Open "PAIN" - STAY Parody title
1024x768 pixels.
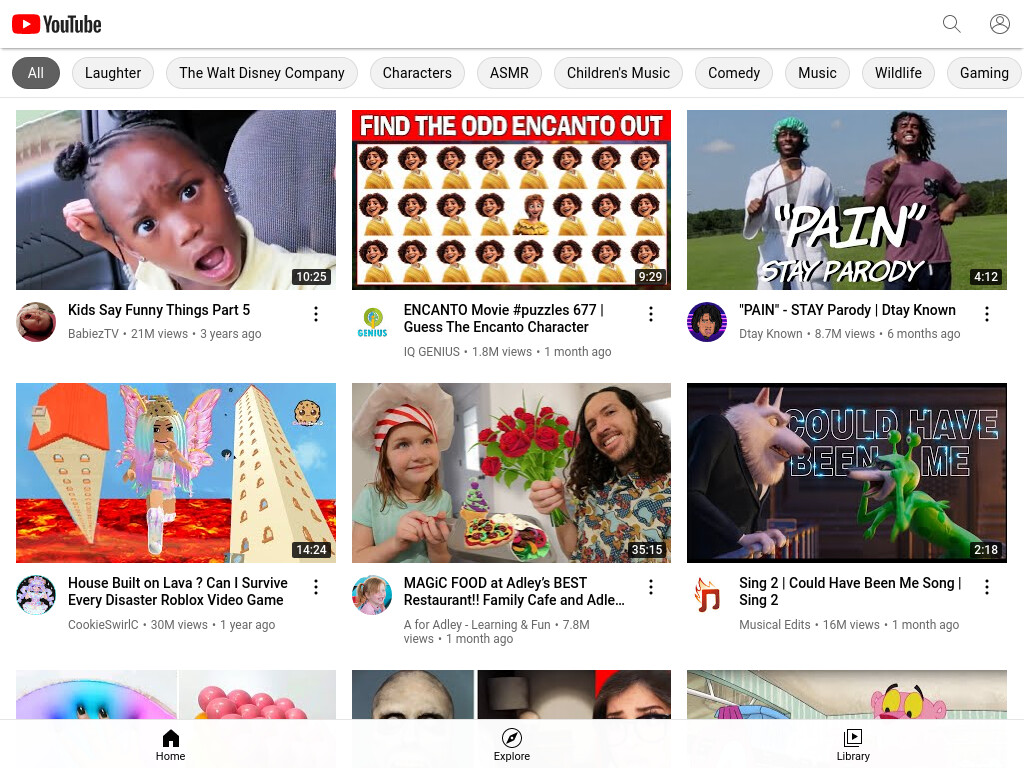click(x=847, y=310)
